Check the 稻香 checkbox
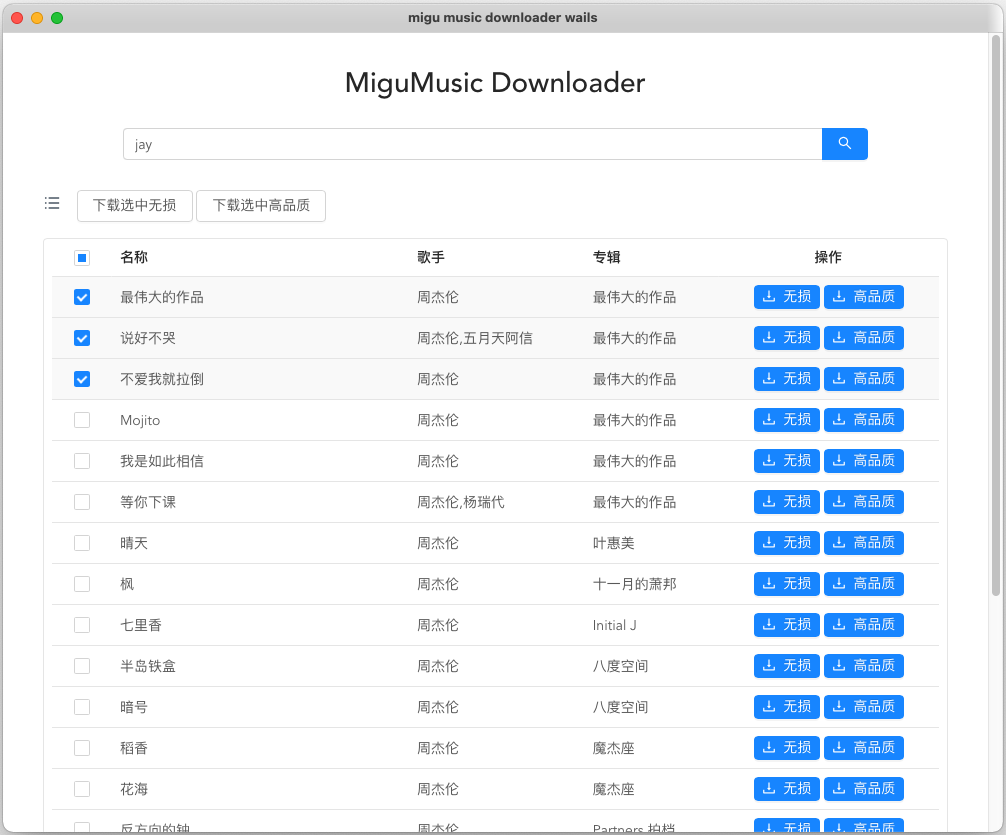Screen dimensions: 1006x835 (x=82, y=748)
